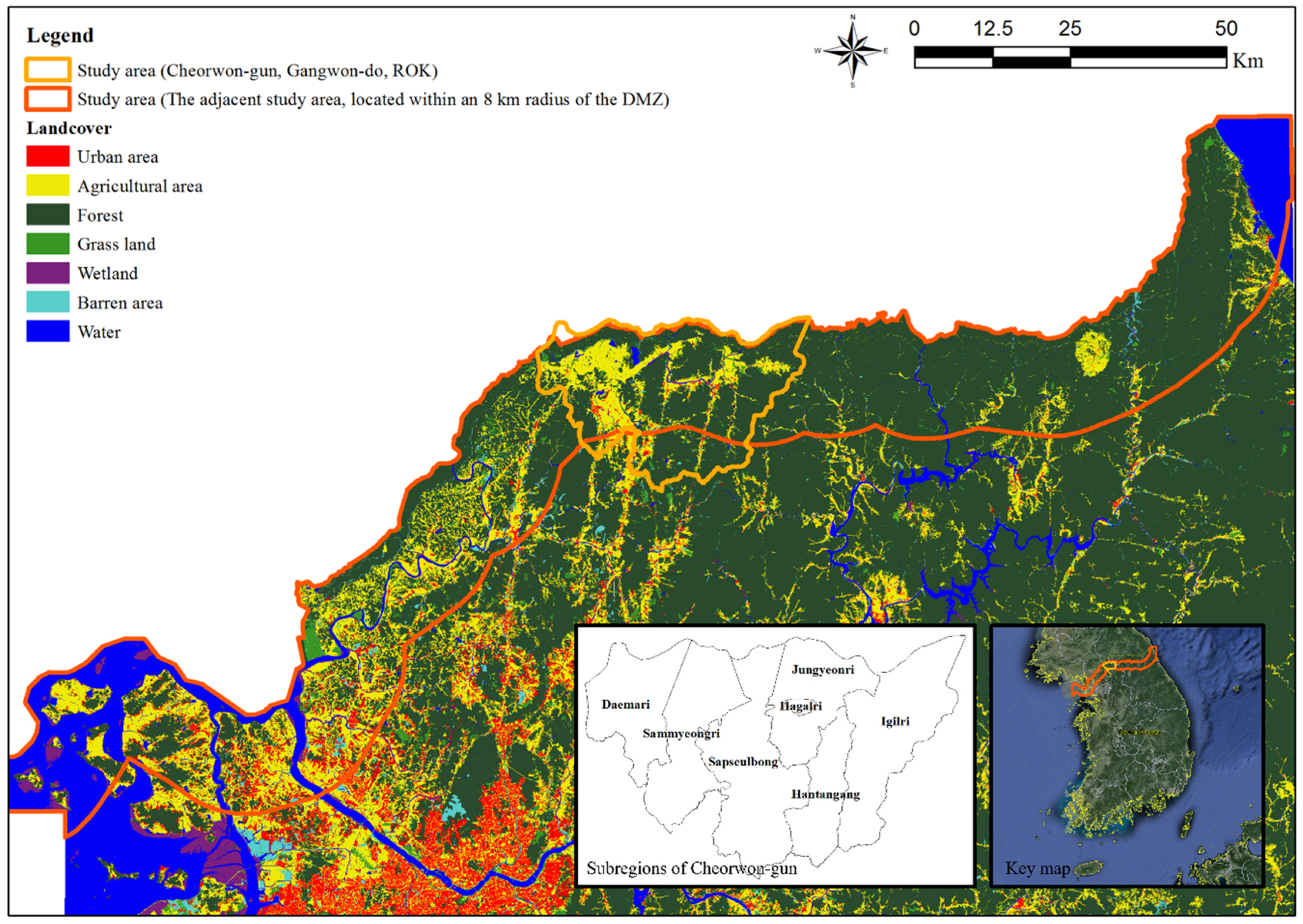The width and height of the screenshot is (1303, 924).
Task: Click the Daemari subregion label
Action: (x=626, y=704)
